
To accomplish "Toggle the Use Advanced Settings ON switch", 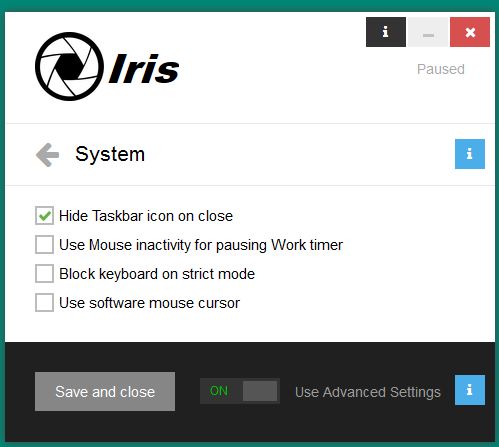I will [240, 391].
